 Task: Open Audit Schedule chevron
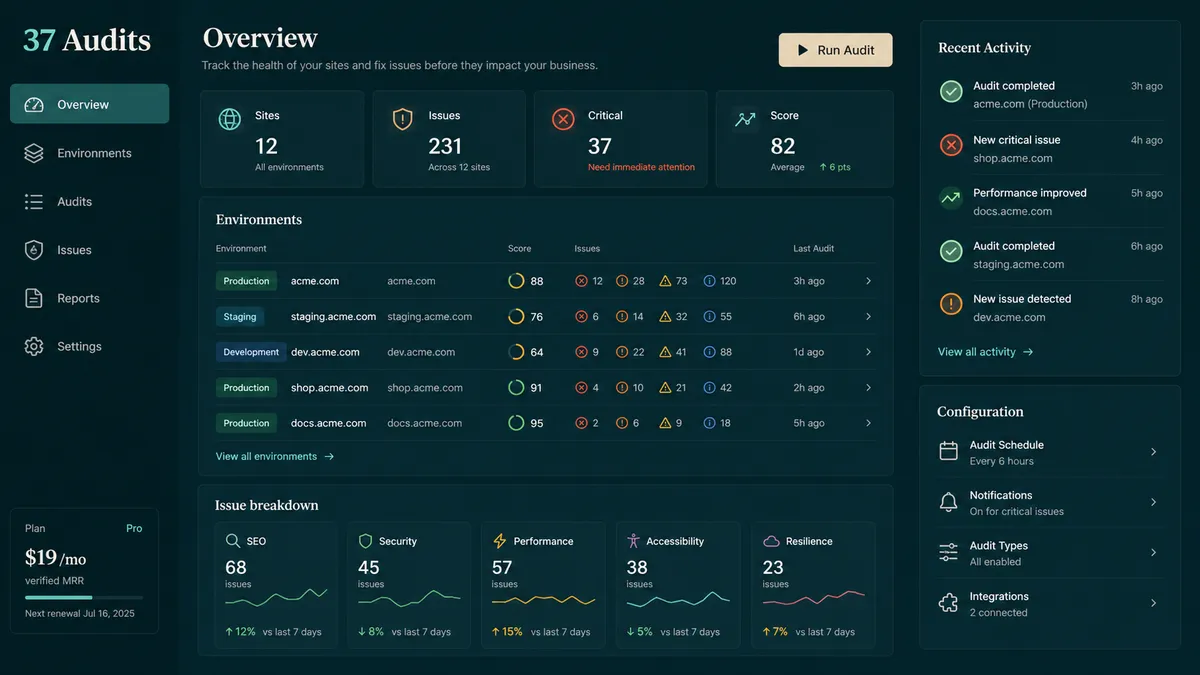1153,452
